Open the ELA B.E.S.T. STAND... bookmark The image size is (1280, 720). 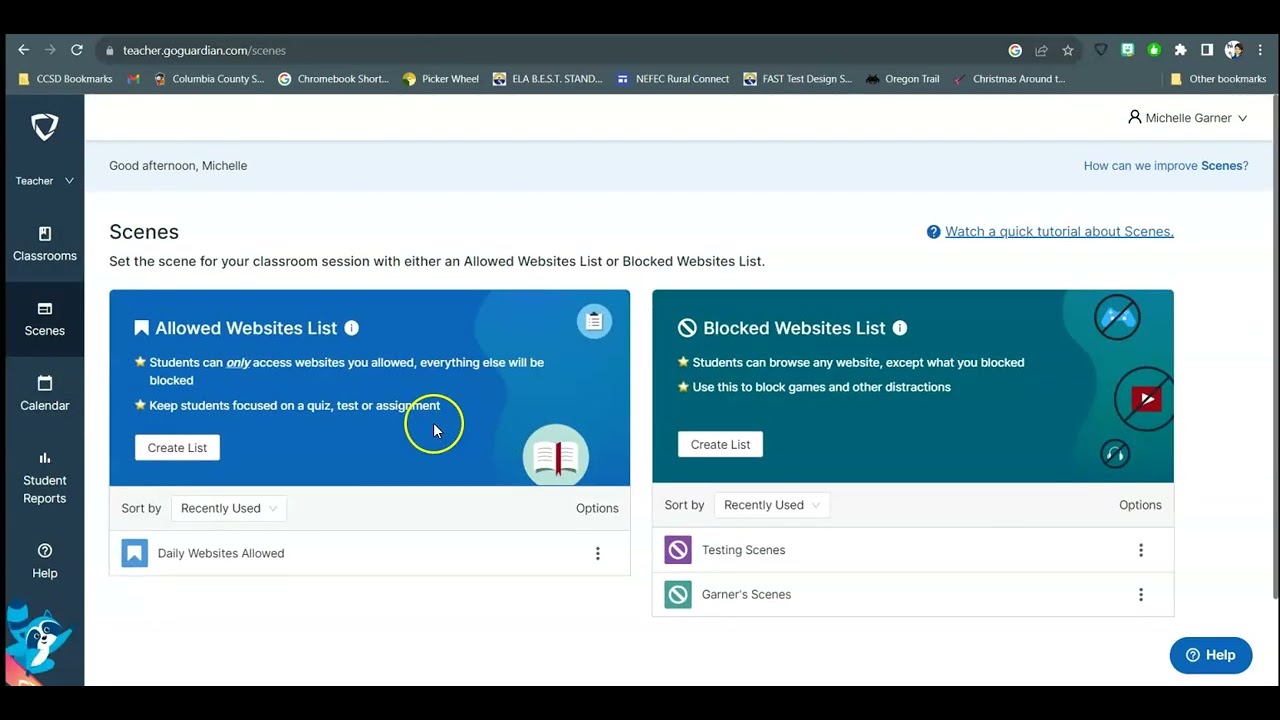click(x=547, y=79)
